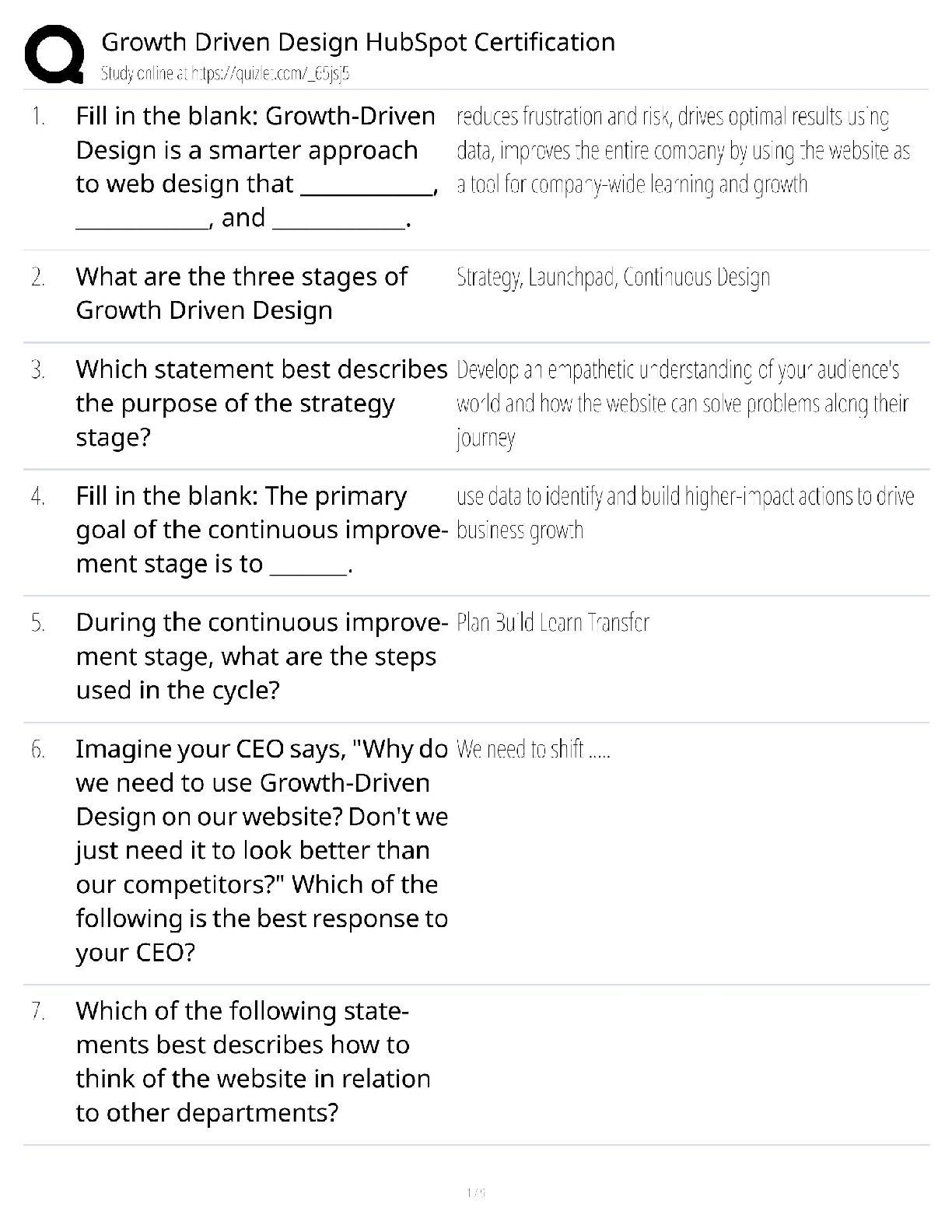Click the number 3 beside the strategy question

[x=38, y=369]
